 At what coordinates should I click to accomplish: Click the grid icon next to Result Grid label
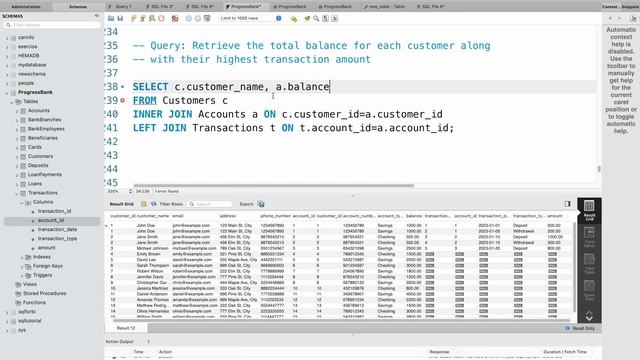144,204
